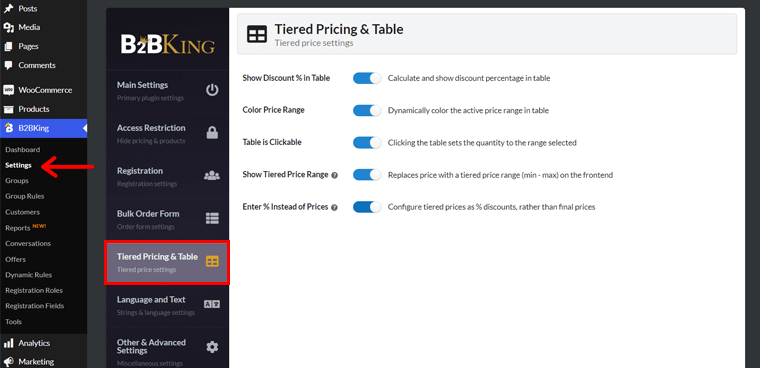
Task: Open WooCommerce in the admin menu
Action: point(44,90)
